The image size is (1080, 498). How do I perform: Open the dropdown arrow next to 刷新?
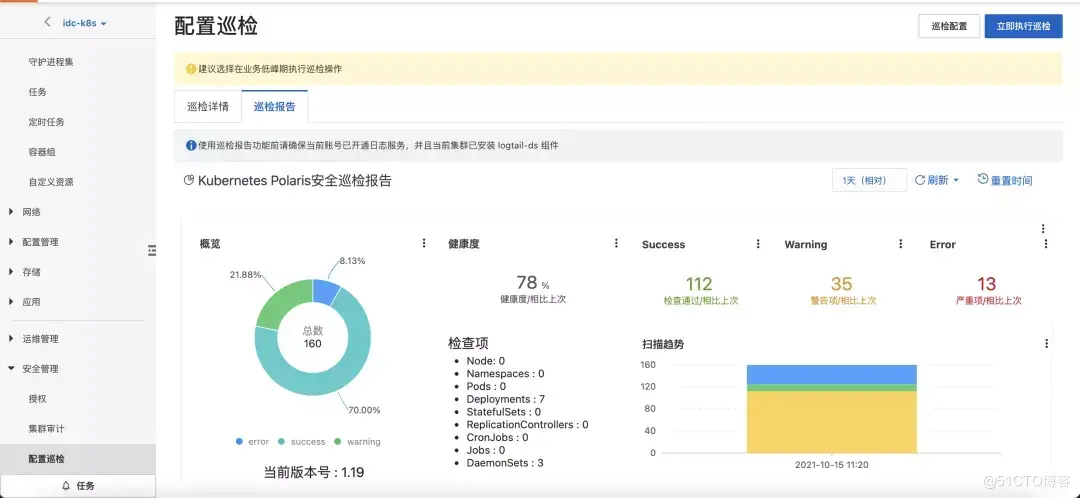956,180
